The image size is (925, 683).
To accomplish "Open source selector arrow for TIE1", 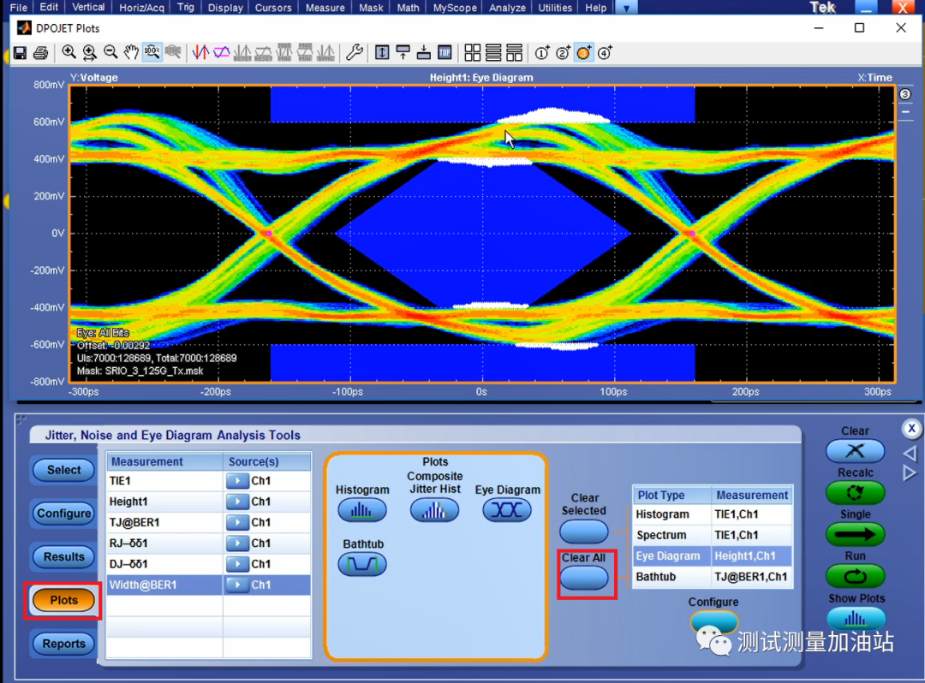I will tap(236, 481).
